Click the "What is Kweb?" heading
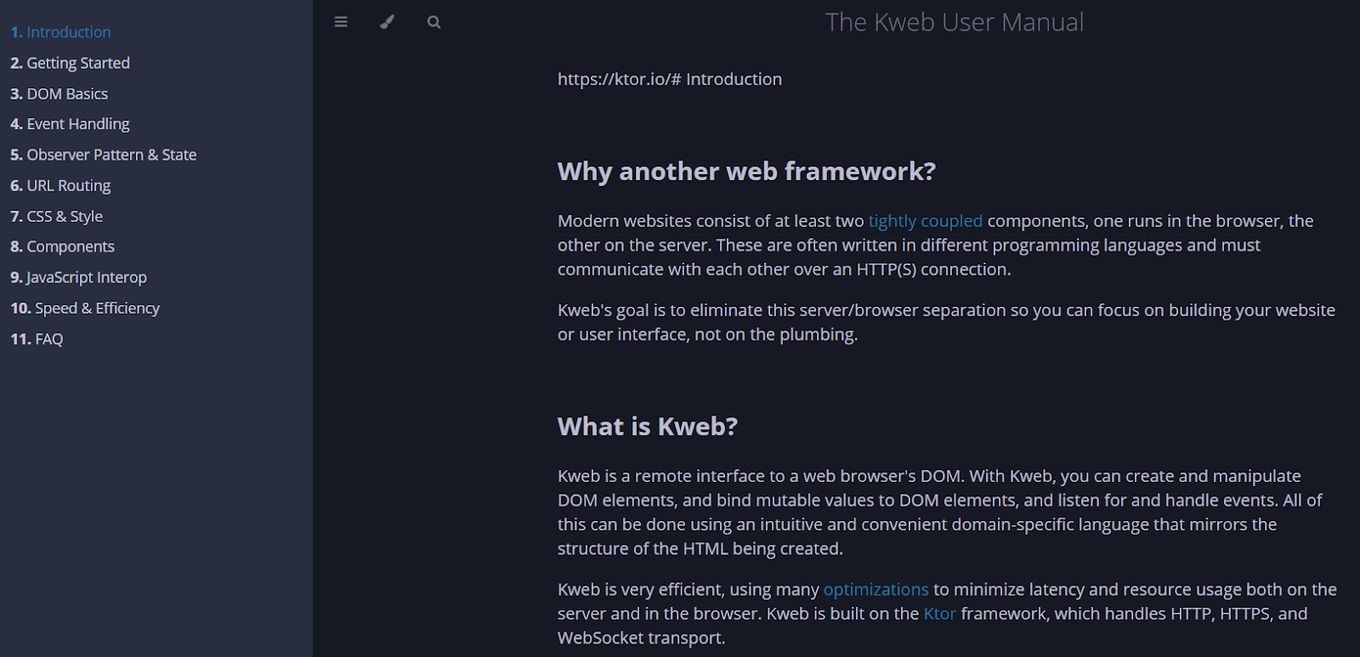Screen dimensions: 1360x657 647,427
